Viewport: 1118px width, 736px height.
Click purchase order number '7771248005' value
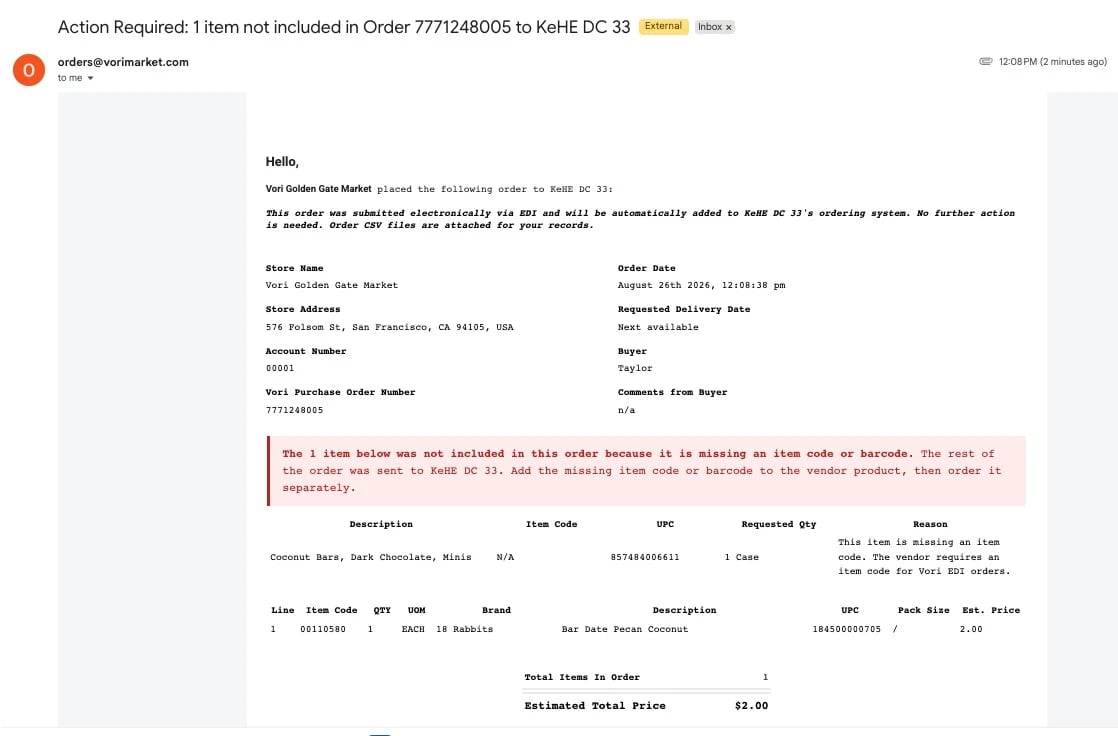294,410
